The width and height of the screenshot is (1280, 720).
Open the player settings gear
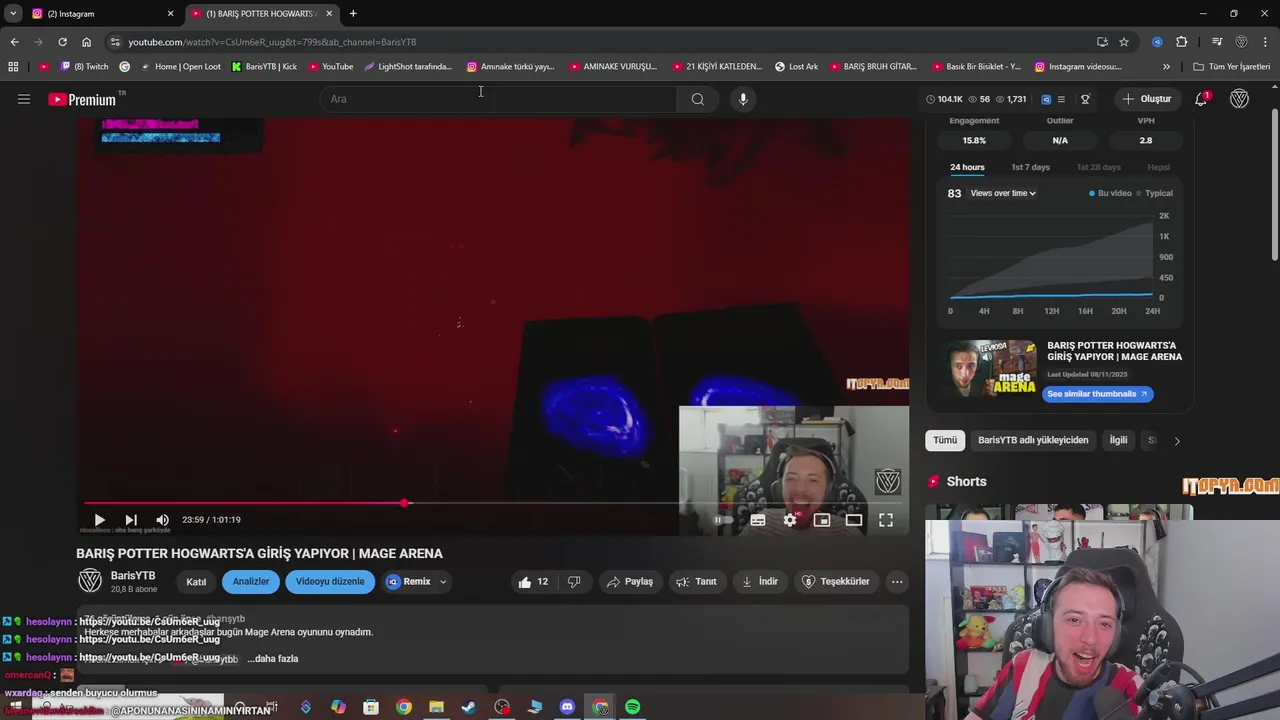click(x=790, y=520)
